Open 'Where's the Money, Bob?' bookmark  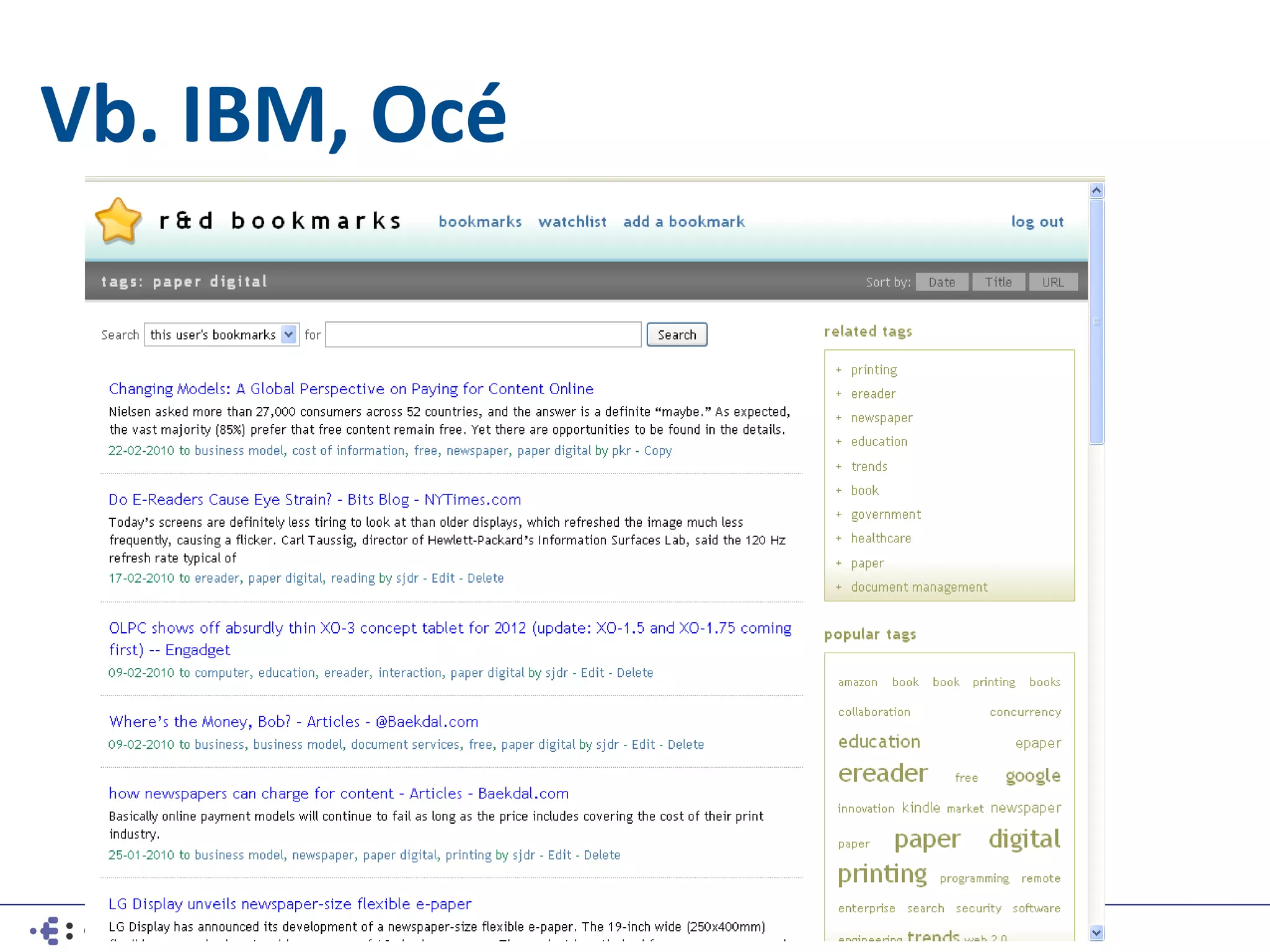tap(293, 721)
